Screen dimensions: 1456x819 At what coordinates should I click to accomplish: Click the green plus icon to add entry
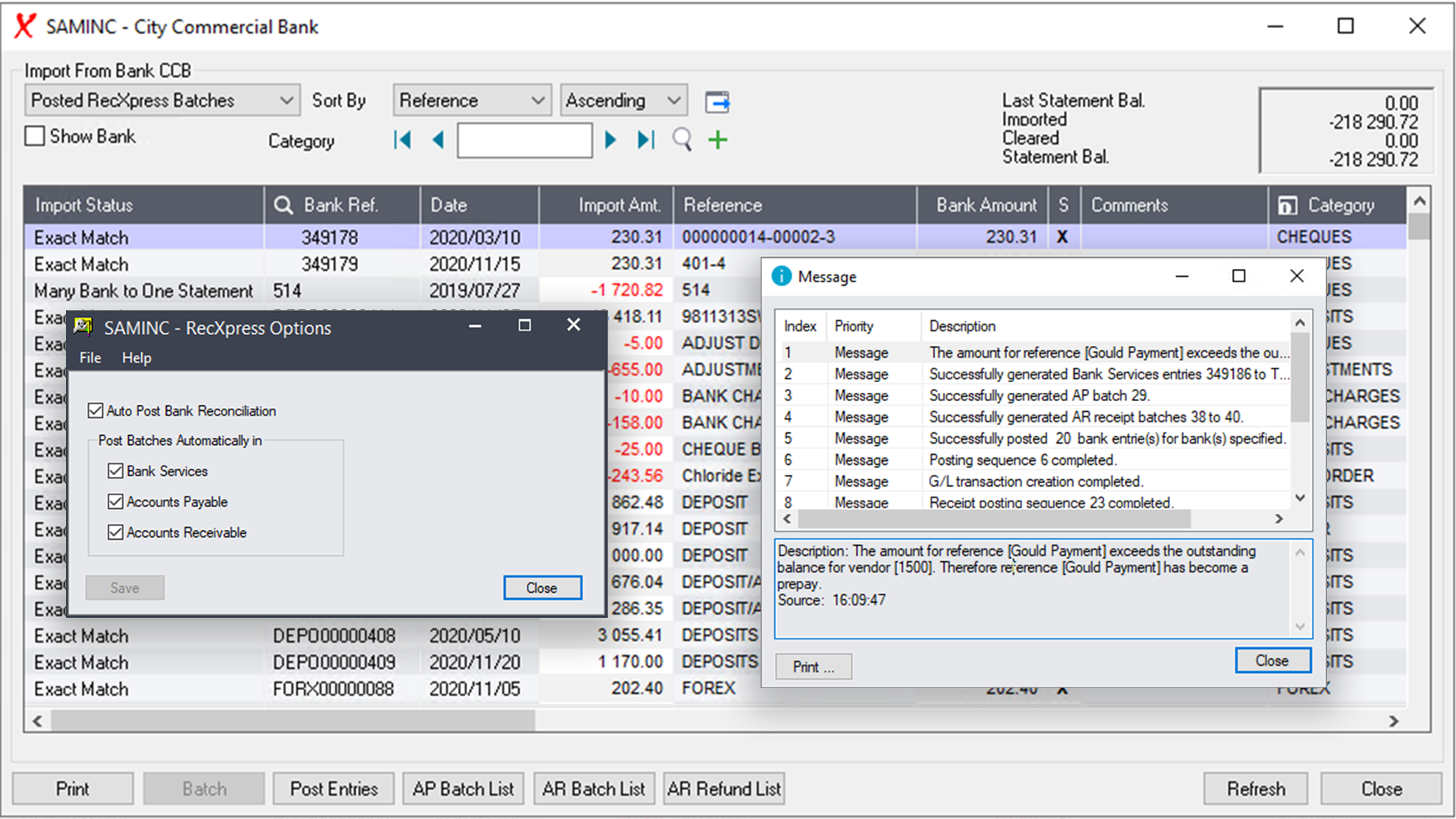[717, 140]
